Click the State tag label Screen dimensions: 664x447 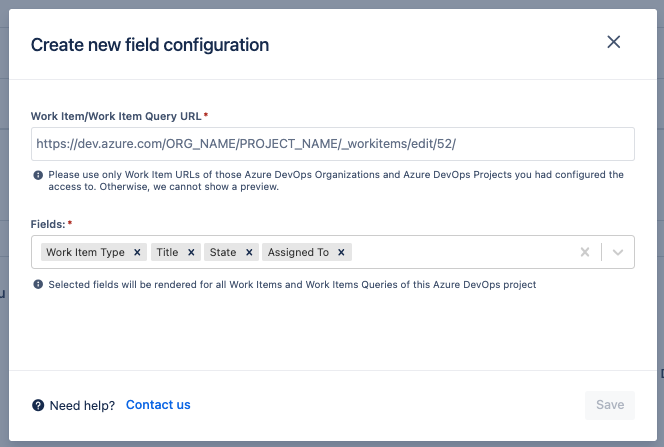pos(222,253)
